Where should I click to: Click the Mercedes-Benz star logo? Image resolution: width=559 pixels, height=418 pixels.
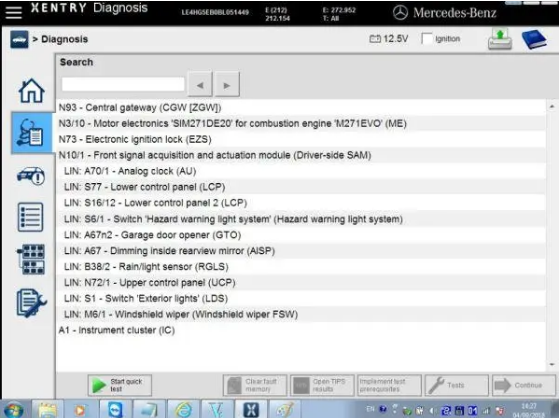pyautogui.click(x=400, y=13)
